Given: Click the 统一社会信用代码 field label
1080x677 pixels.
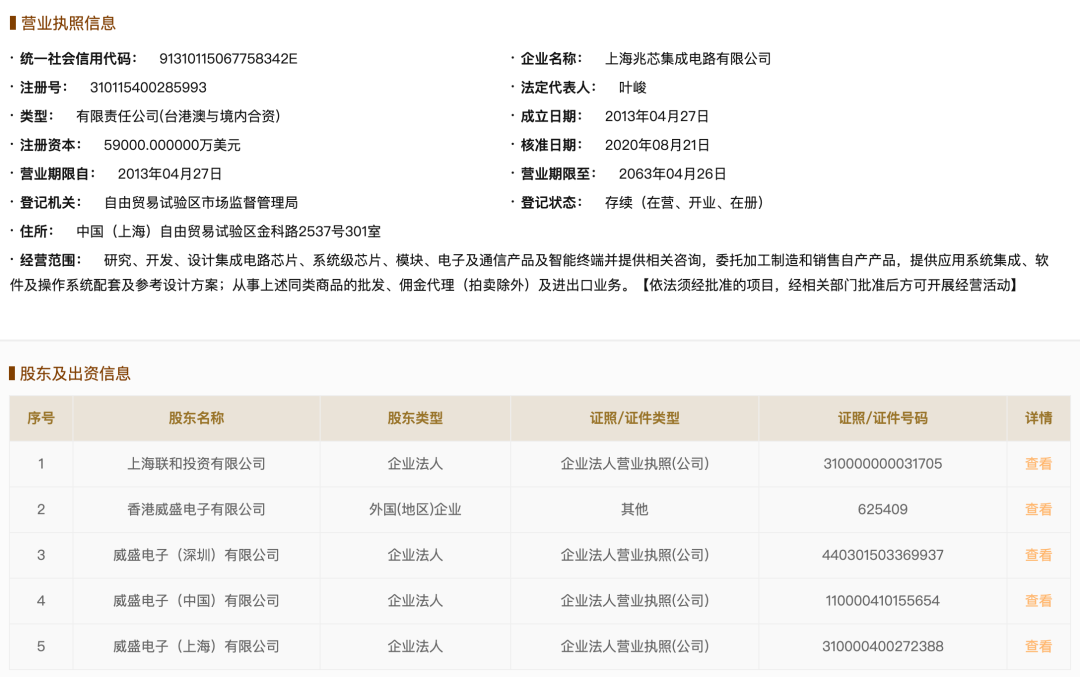Looking at the screenshot, I should (x=78, y=59).
